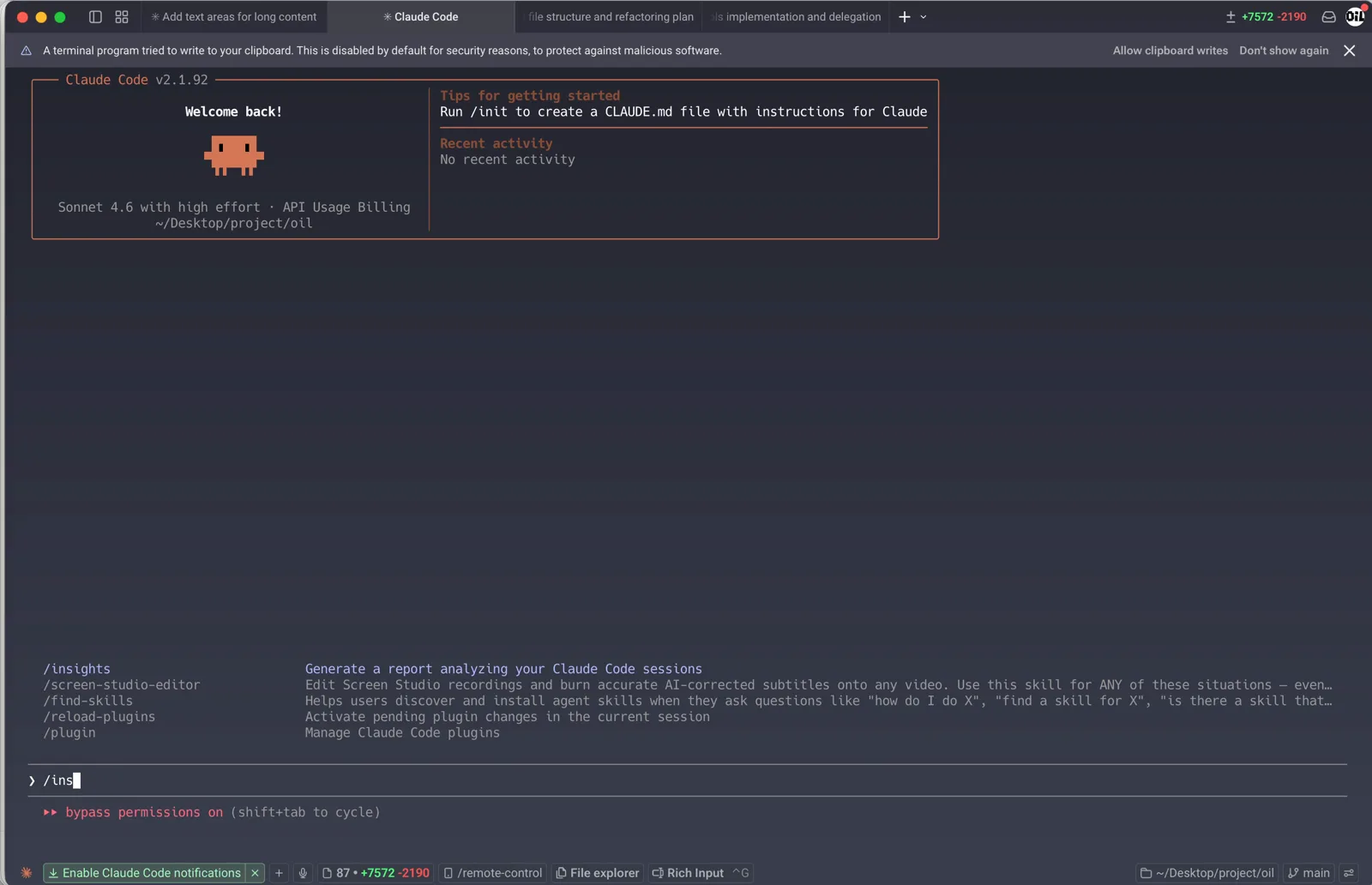
Task: Run the /remote-control shortcut
Action: (x=493, y=873)
